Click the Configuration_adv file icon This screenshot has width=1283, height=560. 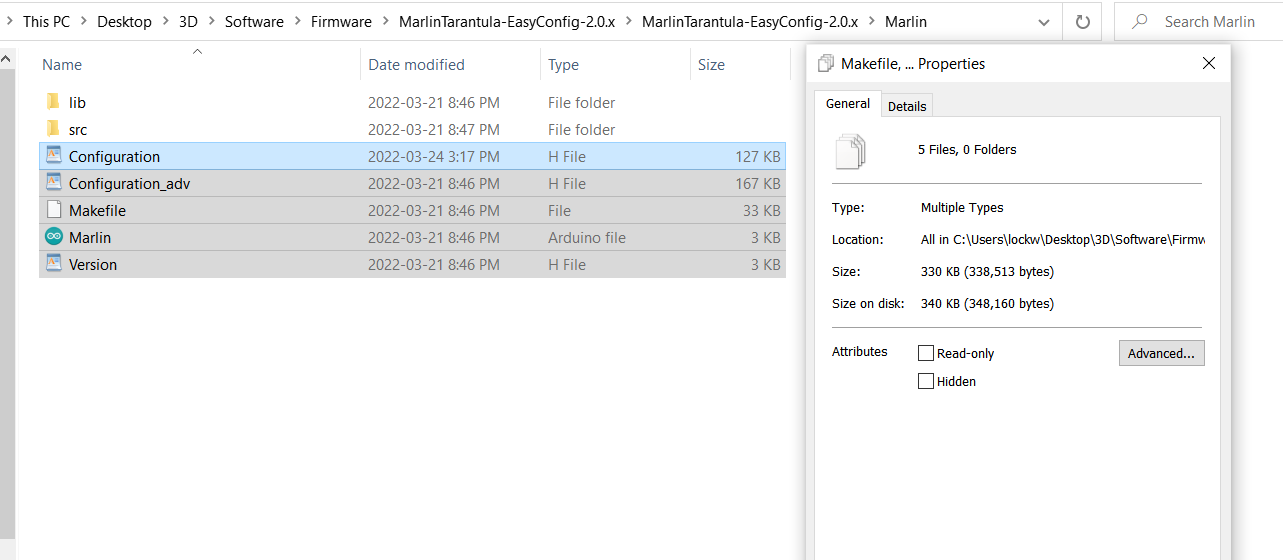point(54,183)
